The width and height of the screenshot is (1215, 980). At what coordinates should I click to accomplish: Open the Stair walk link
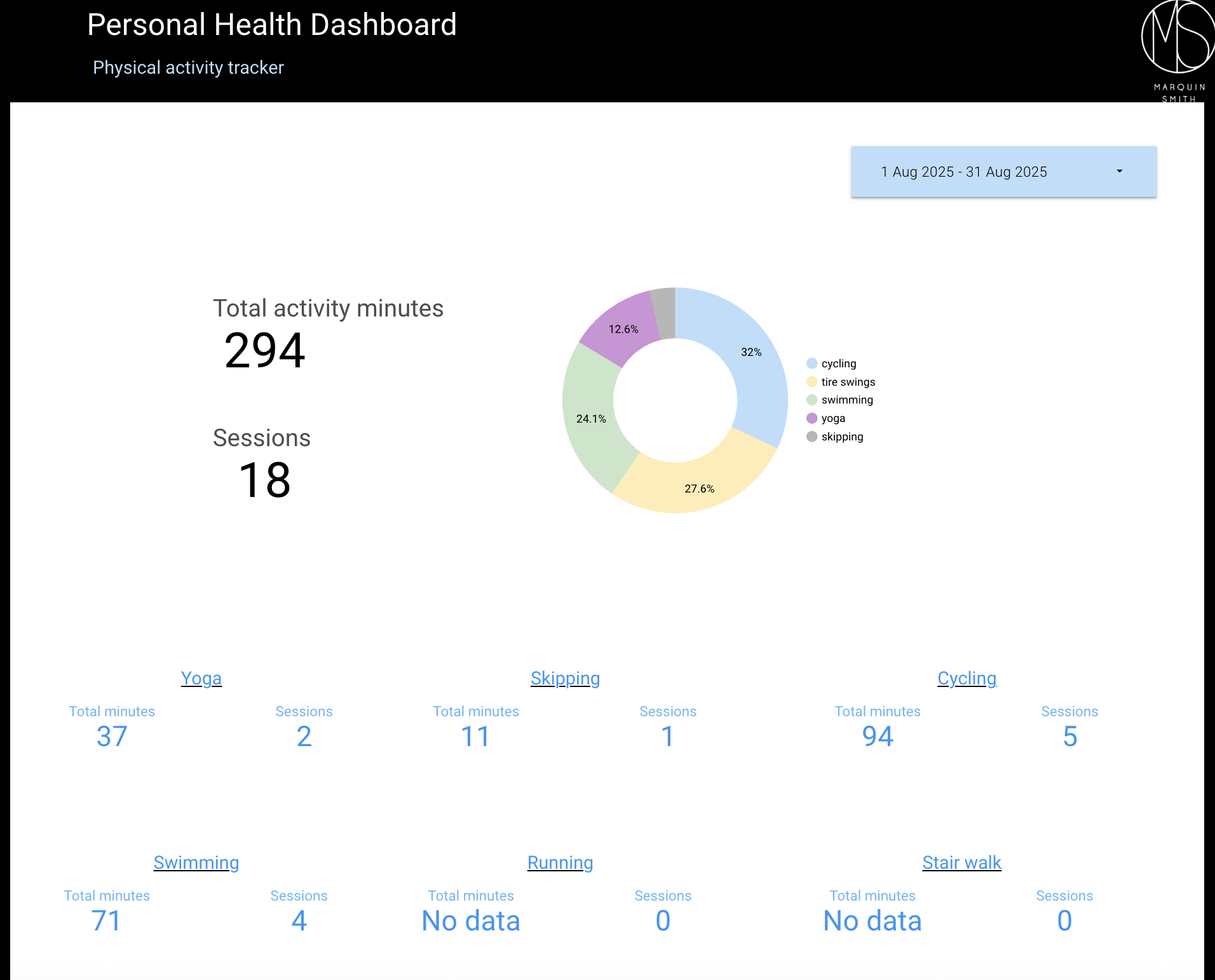coord(961,863)
